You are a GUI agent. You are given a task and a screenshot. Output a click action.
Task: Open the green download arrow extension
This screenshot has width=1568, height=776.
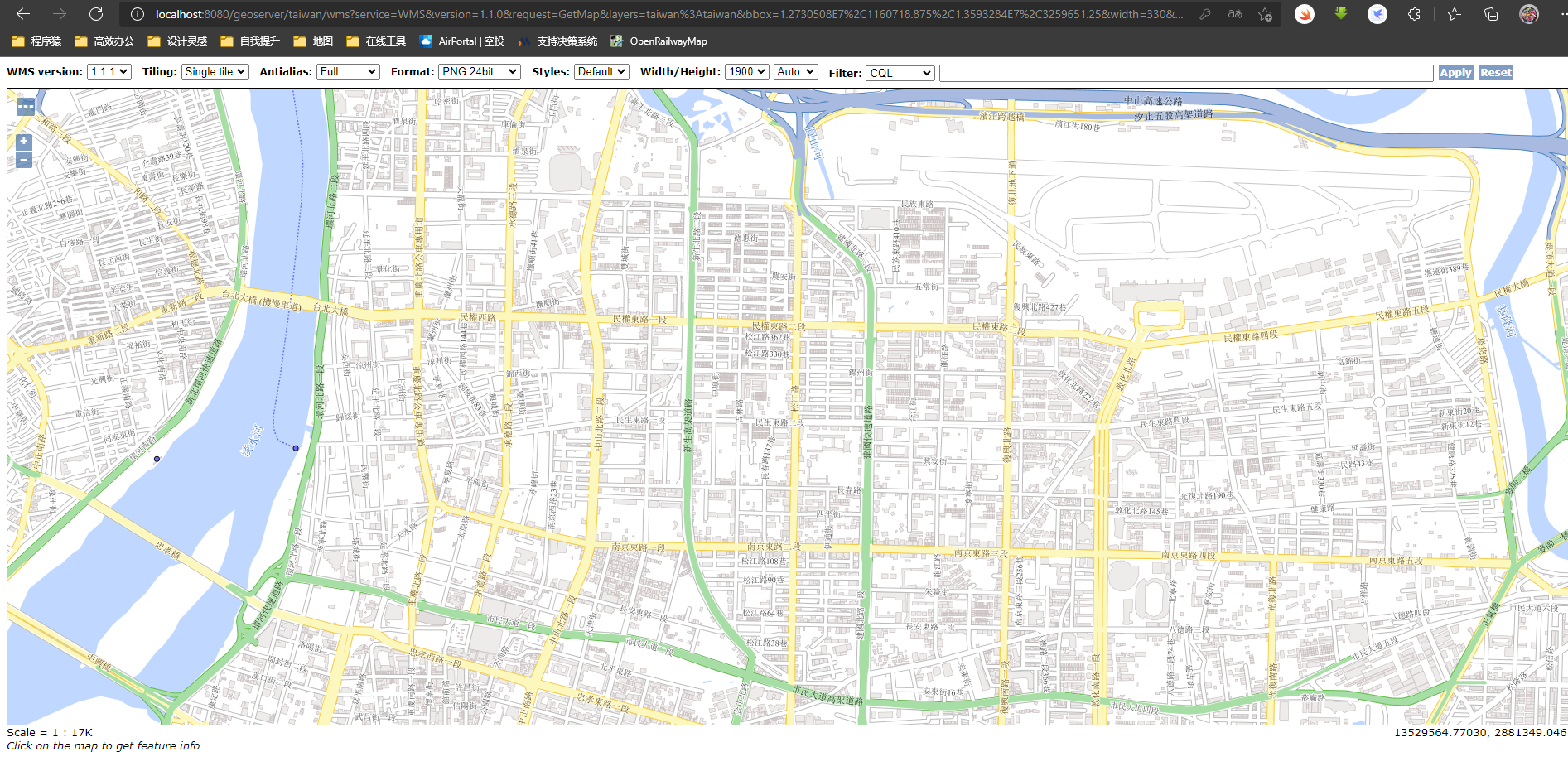coord(1341,14)
